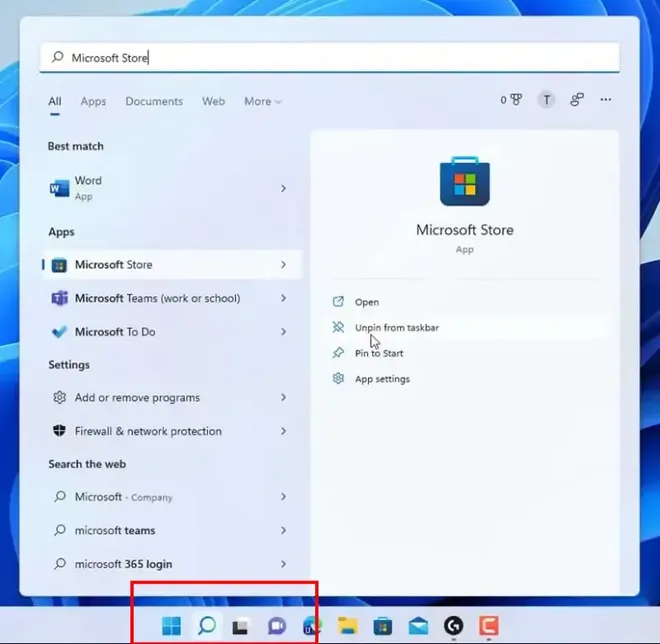Open Task View from the taskbar
660x644 pixels.
pyautogui.click(x=241, y=626)
